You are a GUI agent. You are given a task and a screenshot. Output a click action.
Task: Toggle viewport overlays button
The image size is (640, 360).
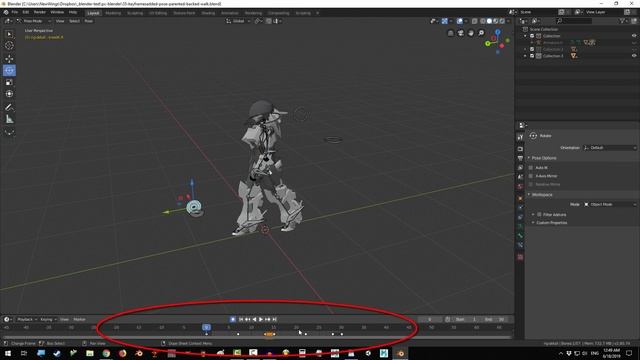pos(460,21)
